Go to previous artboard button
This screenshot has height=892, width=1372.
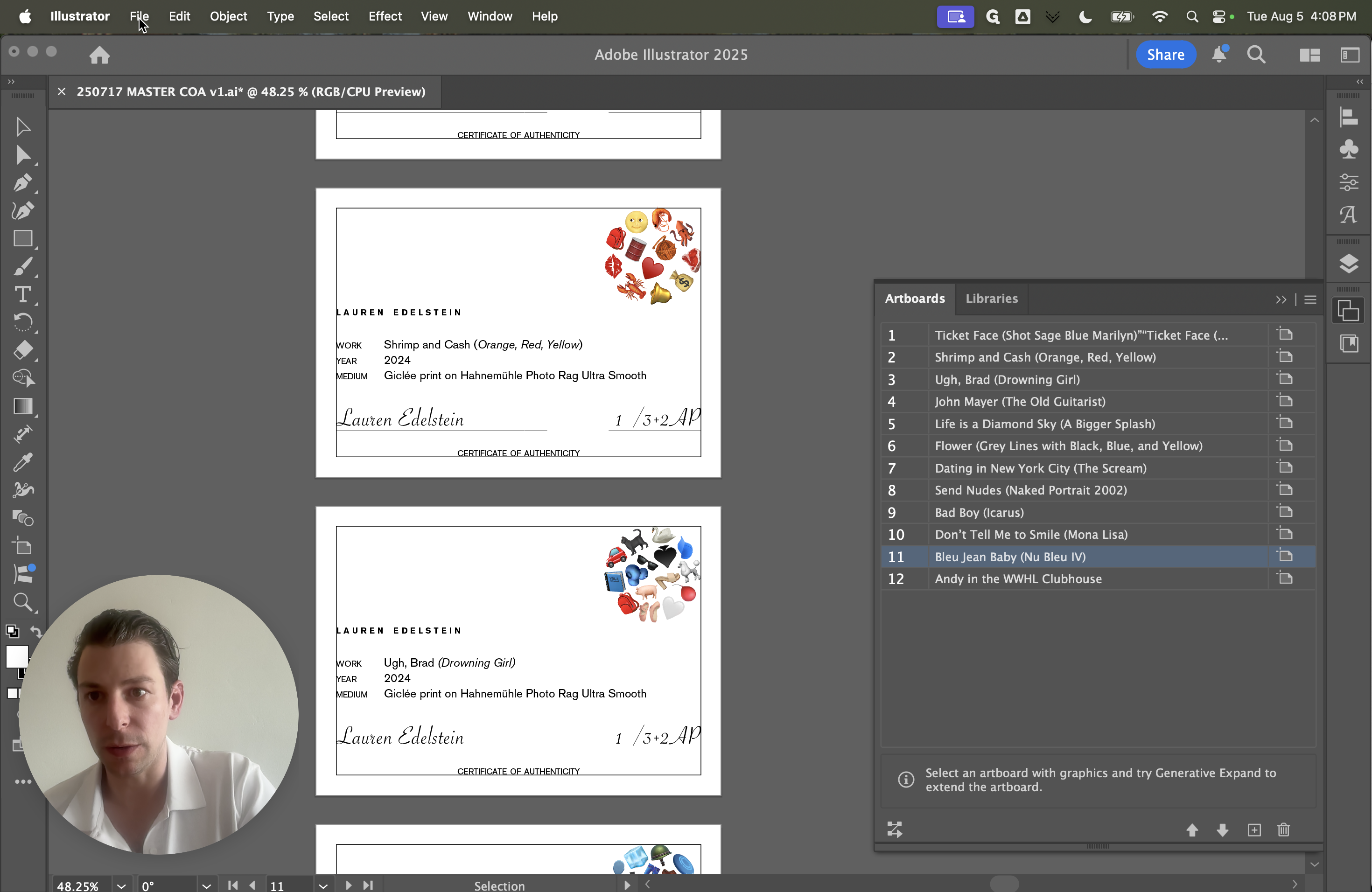click(252, 885)
